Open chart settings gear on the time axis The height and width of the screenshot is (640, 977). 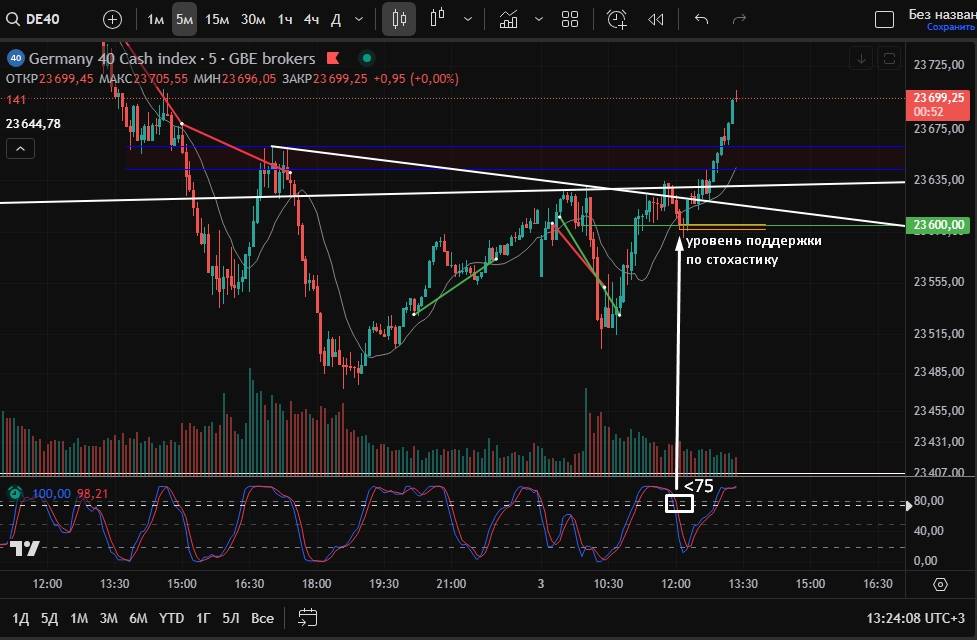pyautogui.click(x=940, y=584)
